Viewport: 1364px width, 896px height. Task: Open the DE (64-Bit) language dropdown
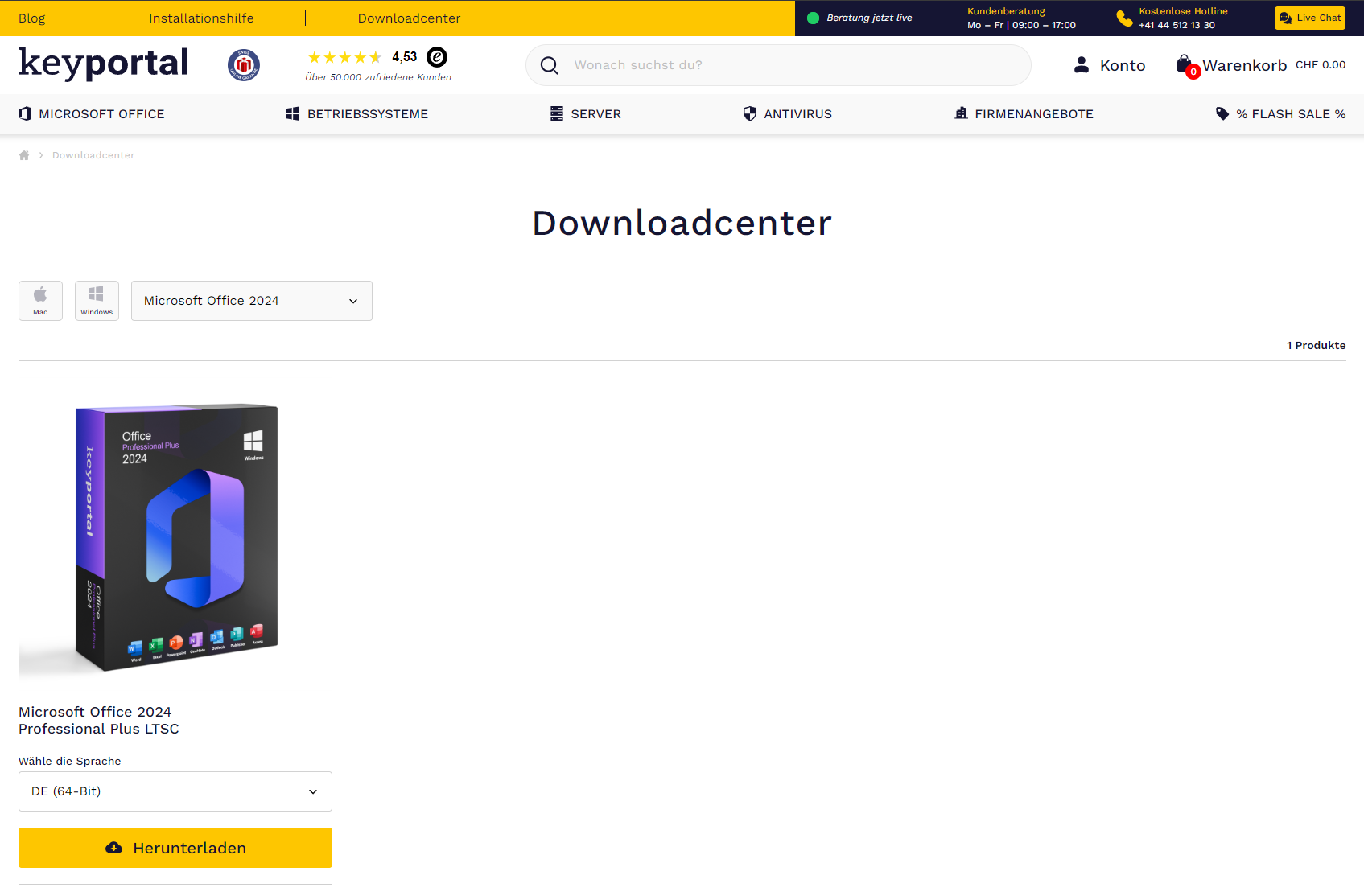point(175,791)
